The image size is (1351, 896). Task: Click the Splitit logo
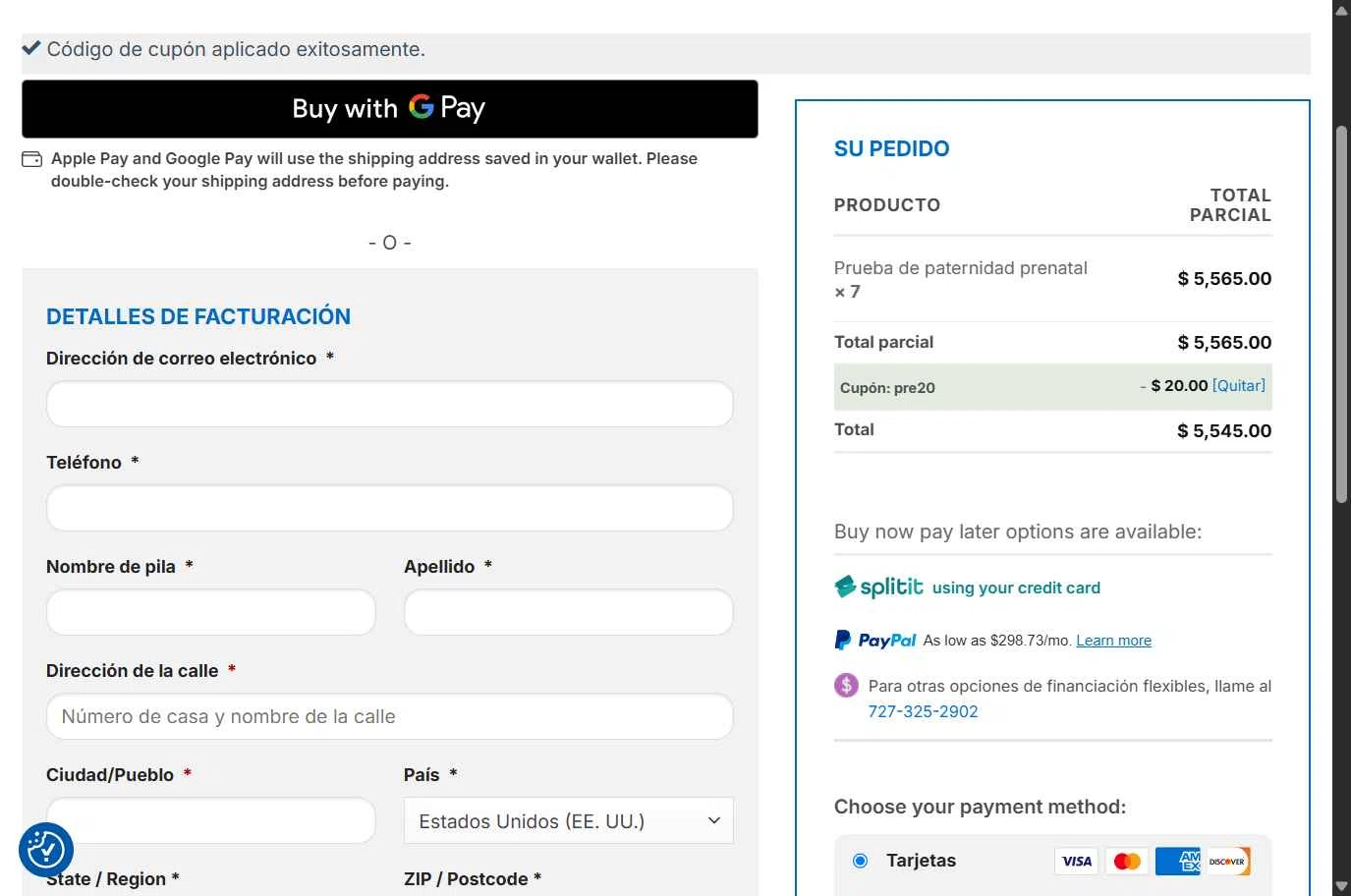878,588
